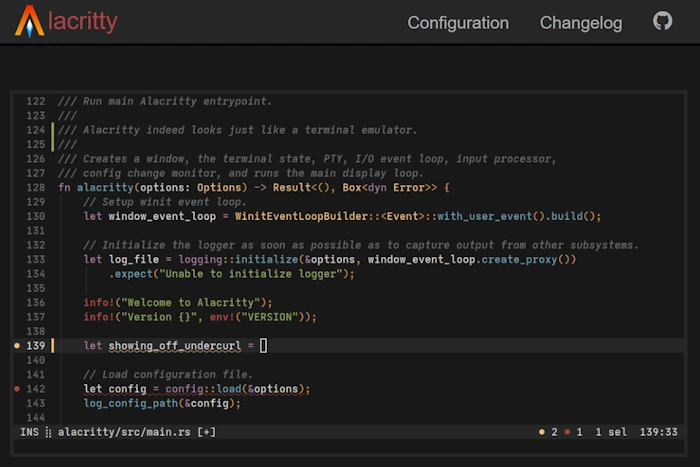Click 'create_proxy' method on line 133

(x=519, y=260)
